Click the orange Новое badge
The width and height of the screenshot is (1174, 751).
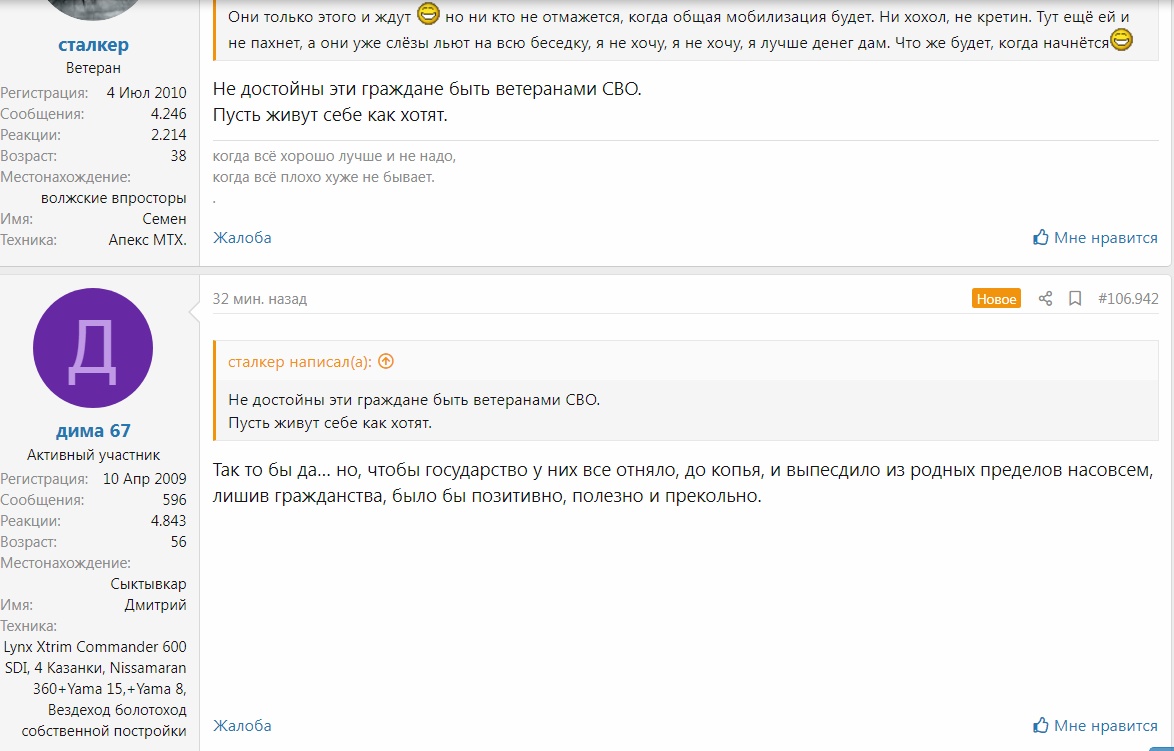997,299
